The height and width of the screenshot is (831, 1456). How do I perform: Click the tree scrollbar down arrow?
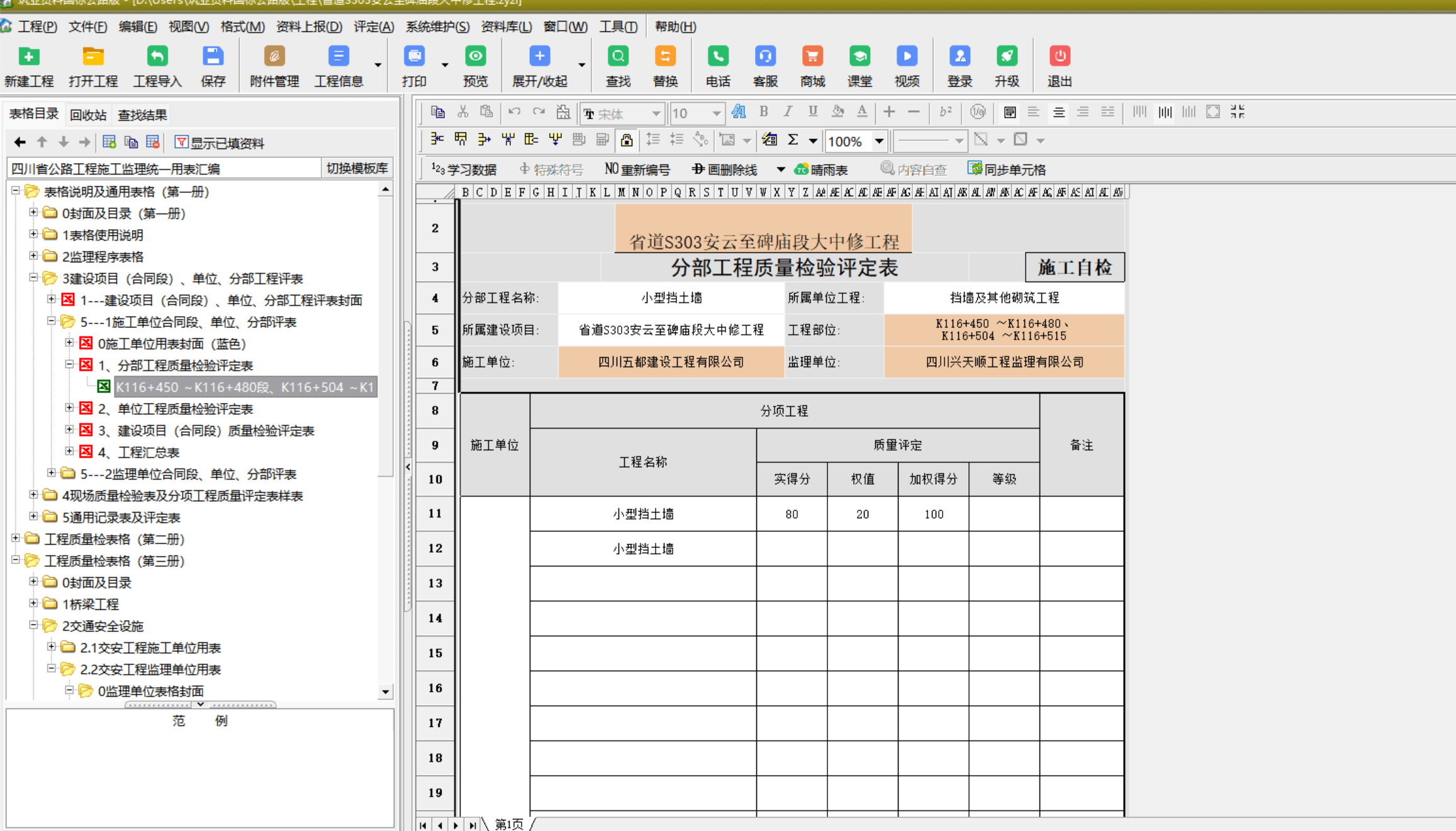(x=385, y=691)
